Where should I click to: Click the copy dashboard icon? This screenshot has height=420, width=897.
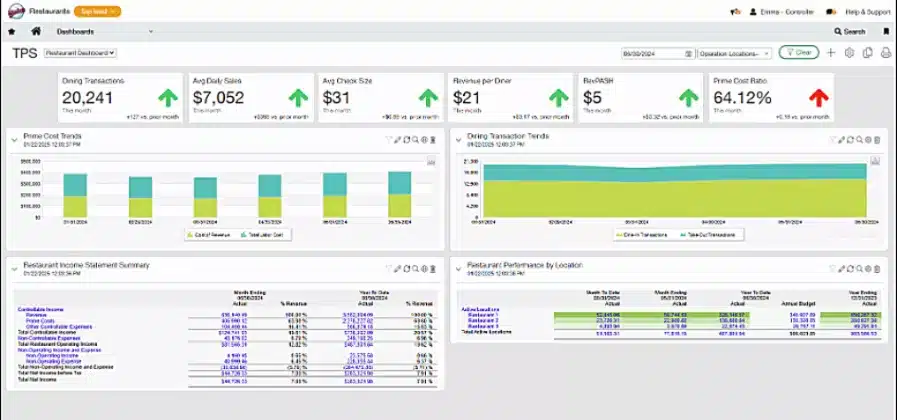pyautogui.click(x=867, y=52)
